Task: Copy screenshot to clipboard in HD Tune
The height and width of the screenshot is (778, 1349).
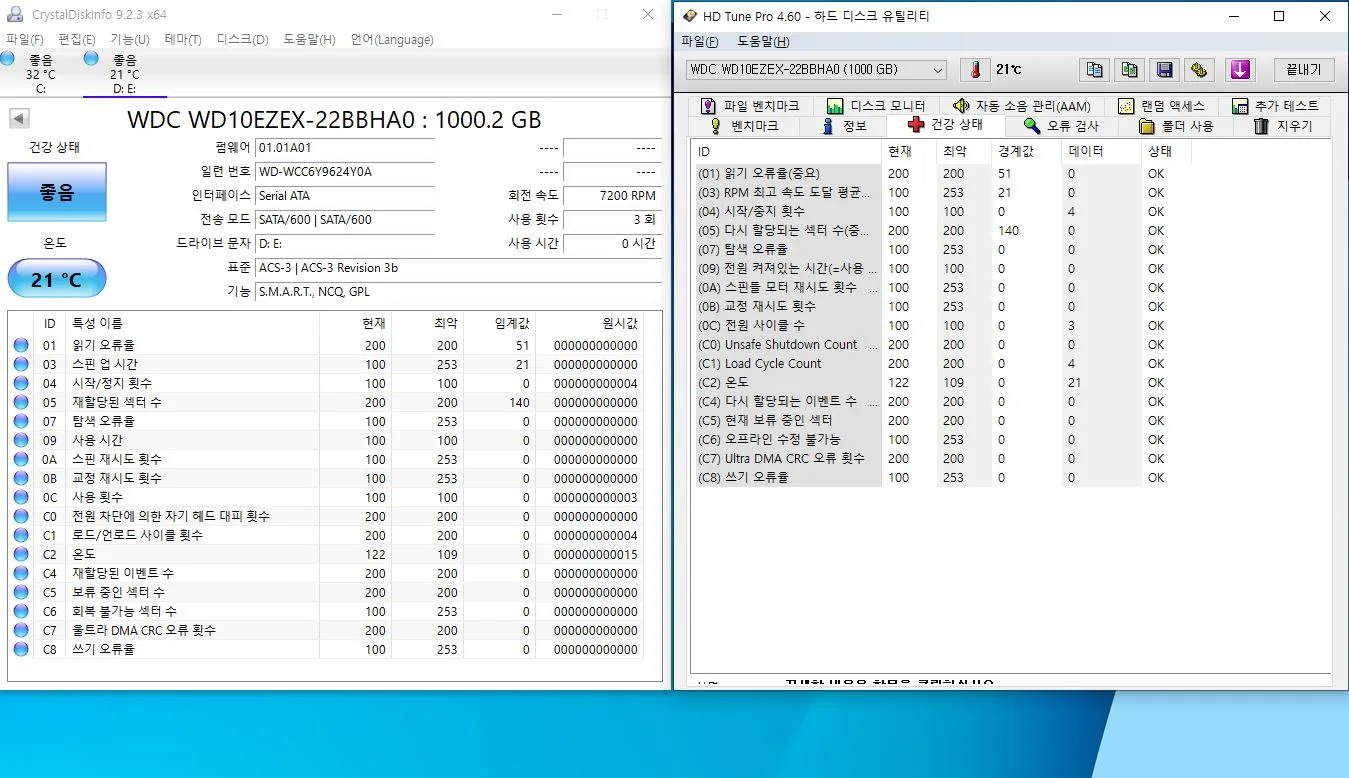Action: point(1130,70)
